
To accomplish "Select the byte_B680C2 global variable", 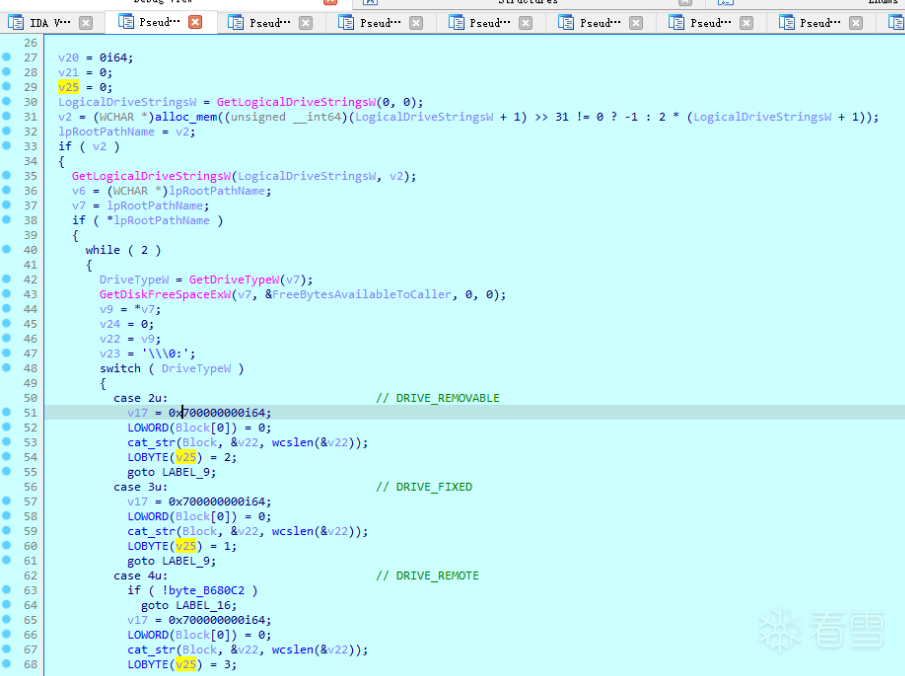I will pyautogui.click(x=207, y=591).
